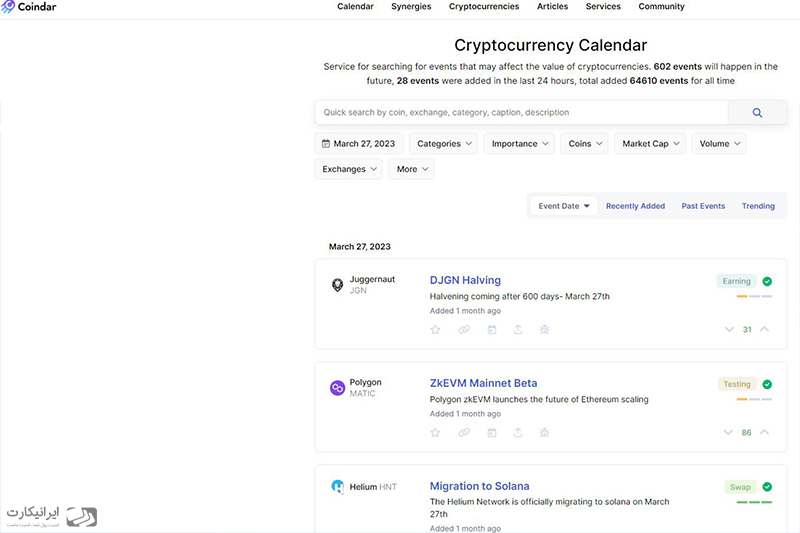Viewport: 800px width, 533px height.
Task: Copy link of ZkEVM Mainnet Beta event
Action: tap(464, 433)
